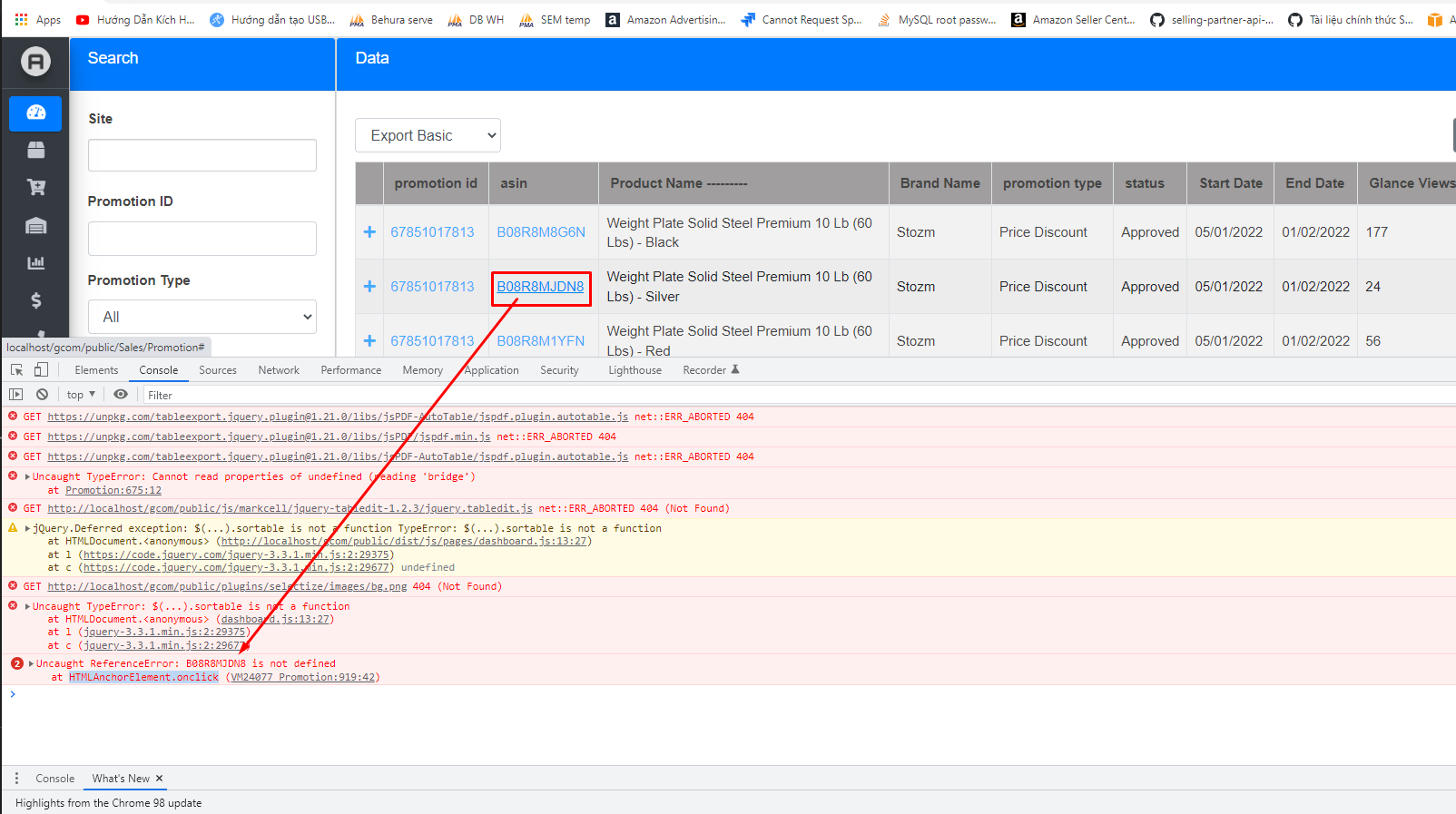Expand the row for asin B08R8M8G6N

click(x=369, y=232)
